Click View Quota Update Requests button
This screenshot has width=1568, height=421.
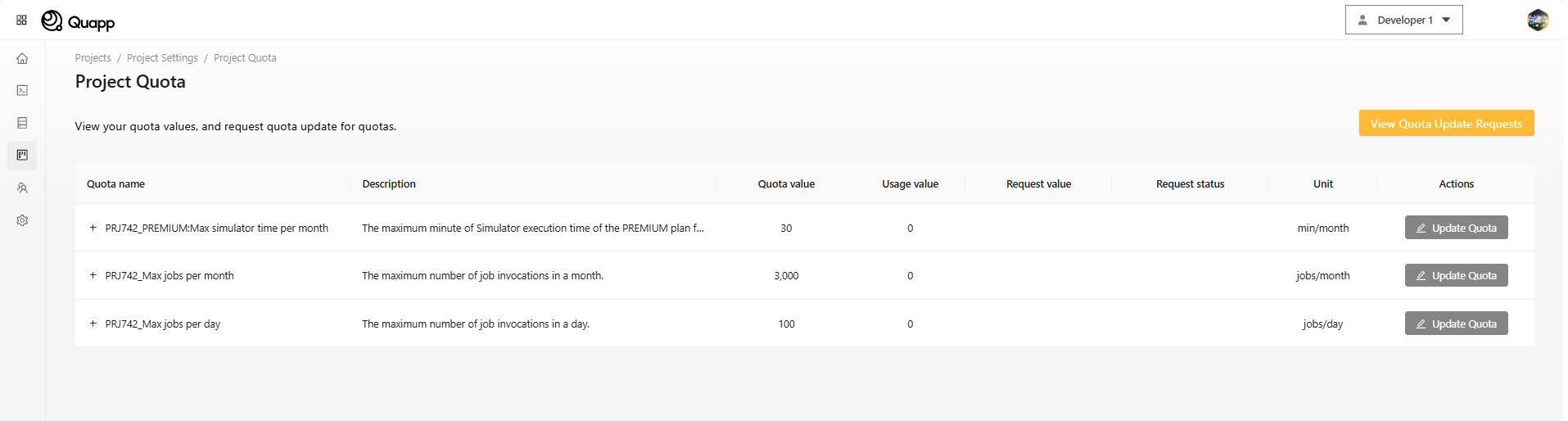(1446, 124)
